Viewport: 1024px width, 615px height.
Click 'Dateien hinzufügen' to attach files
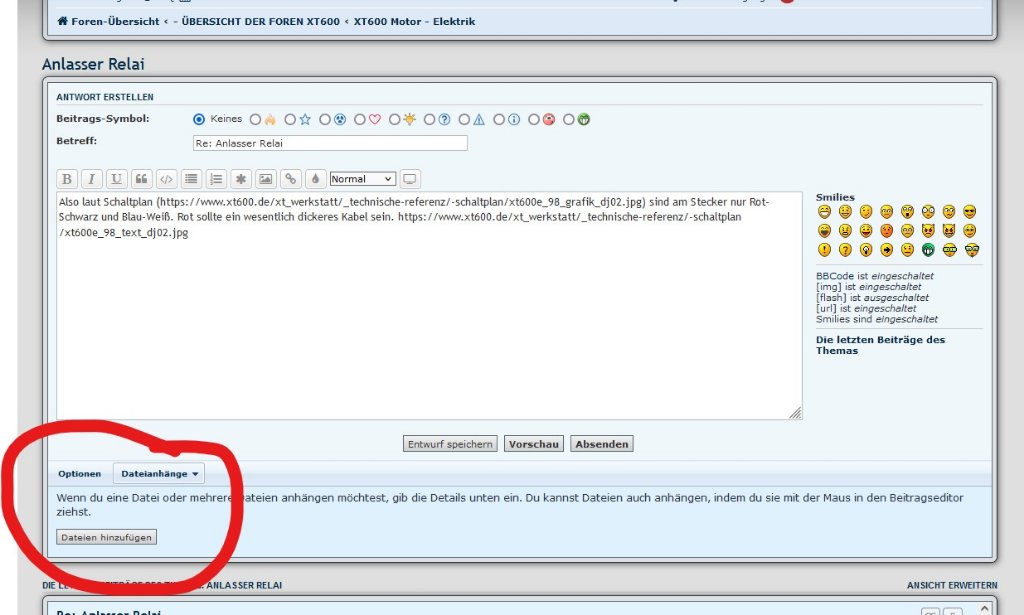click(107, 537)
